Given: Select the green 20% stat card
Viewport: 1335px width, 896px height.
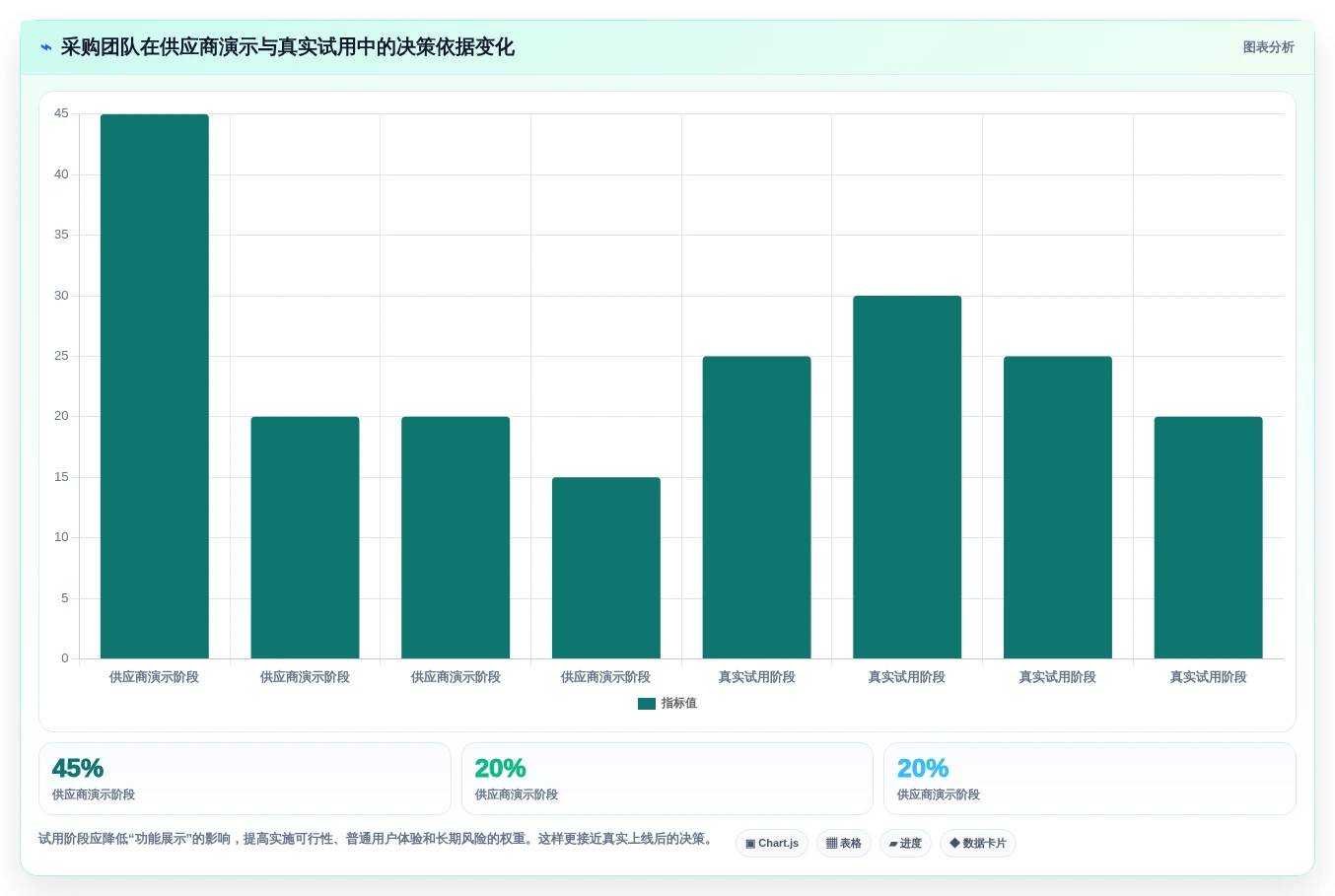Looking at the screenshot, I should click(667, 779).
